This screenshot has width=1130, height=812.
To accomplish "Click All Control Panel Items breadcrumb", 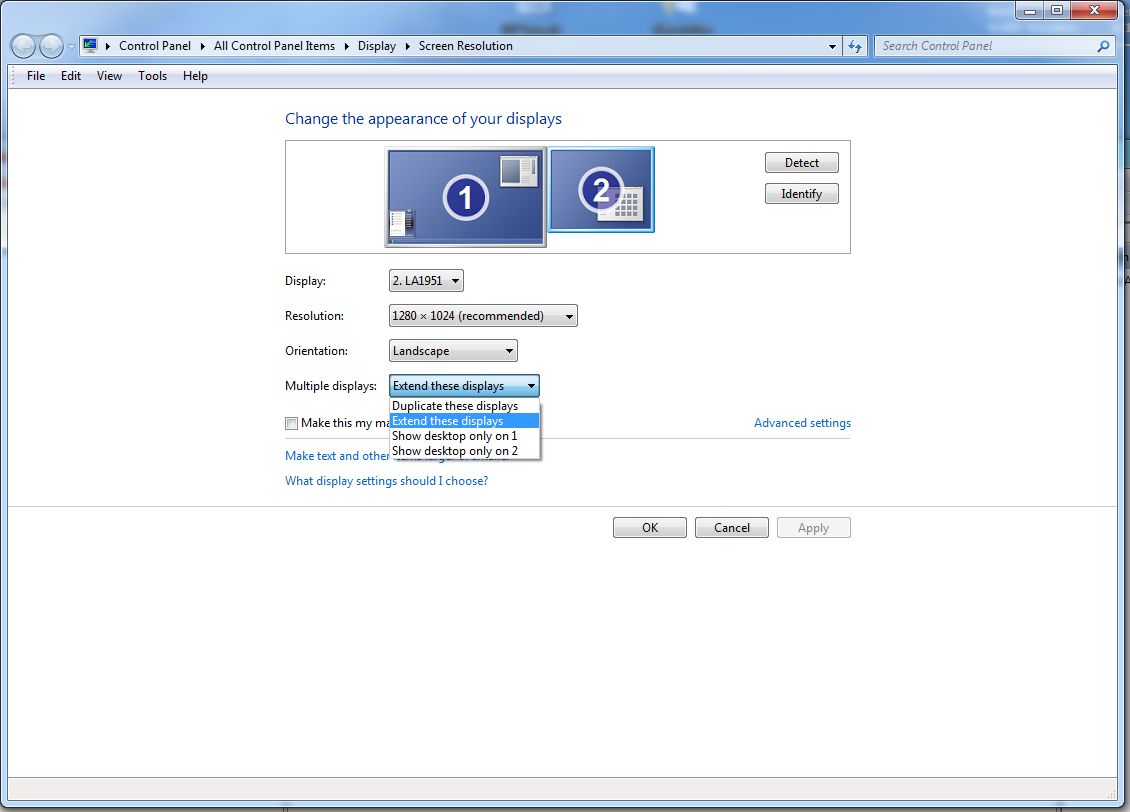I will pyautogui.click(x=275, y=46).
